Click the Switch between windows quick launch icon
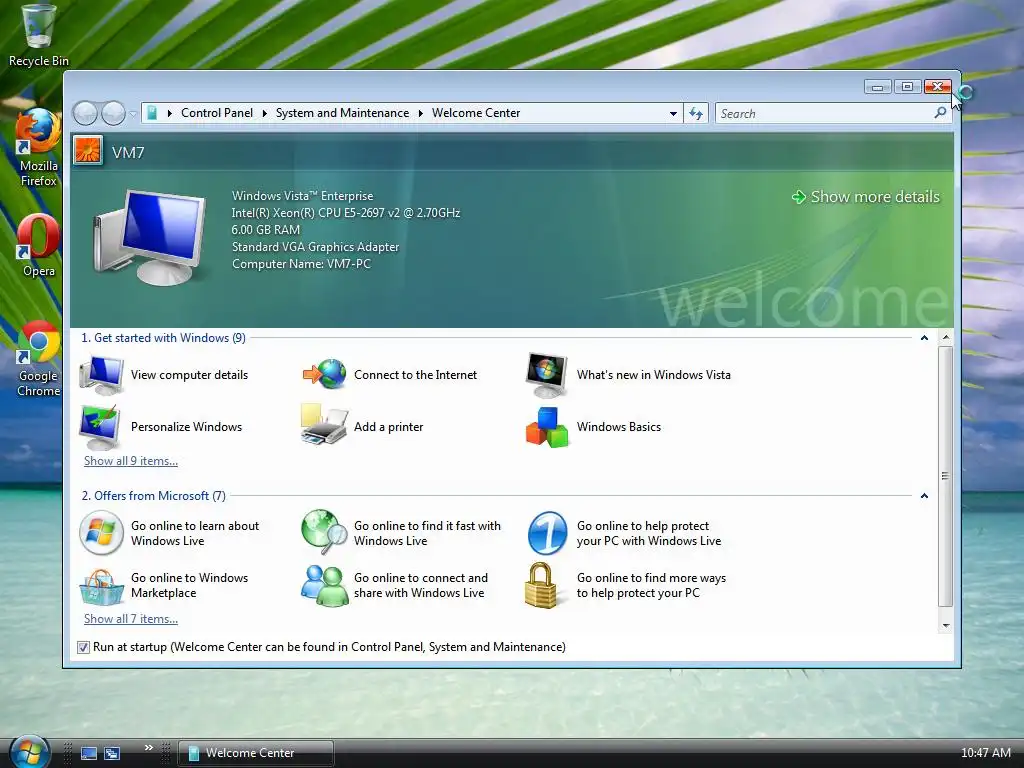 [112, 753]
